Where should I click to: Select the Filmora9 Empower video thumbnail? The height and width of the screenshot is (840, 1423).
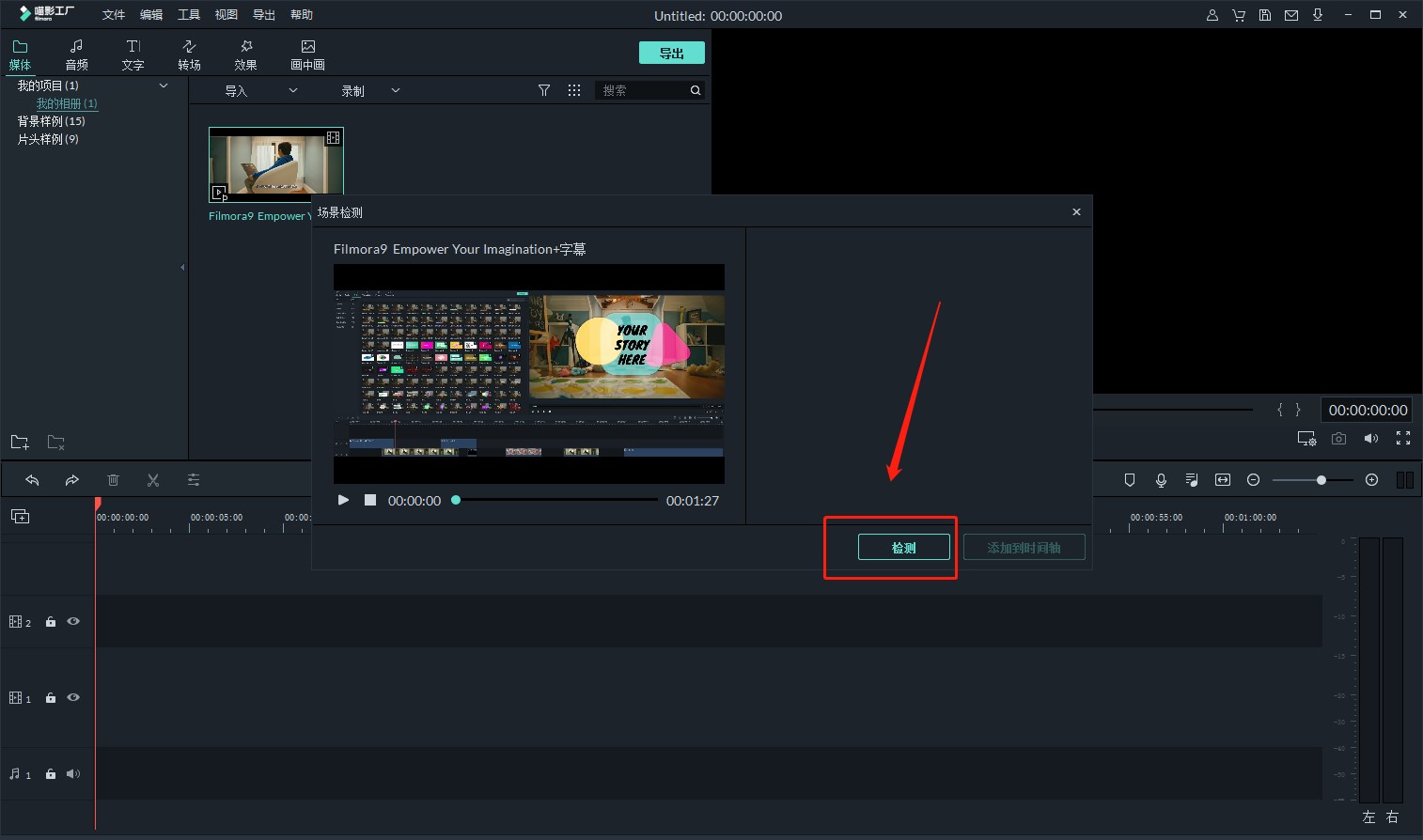[x=275, y=164]
